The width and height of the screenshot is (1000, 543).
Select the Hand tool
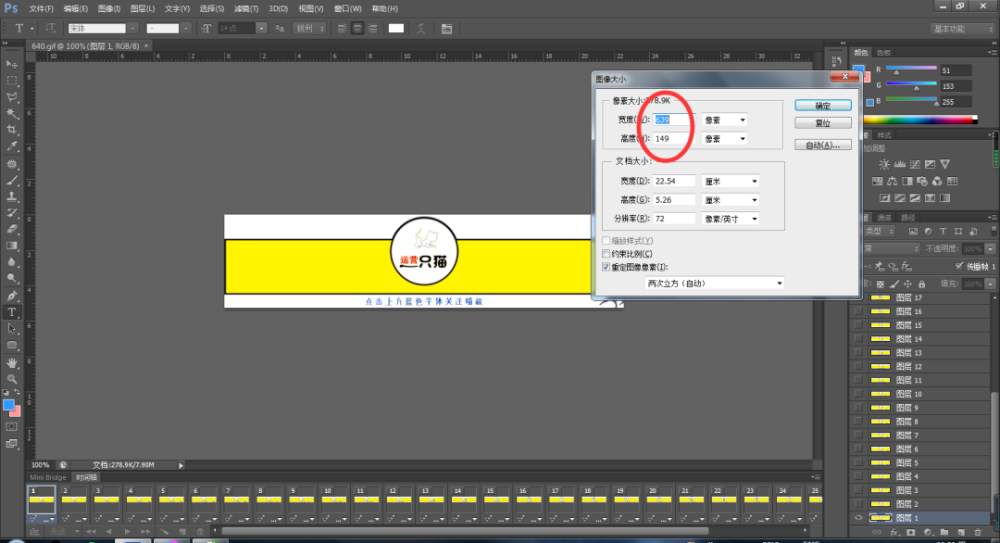click(x=11, y=362)
